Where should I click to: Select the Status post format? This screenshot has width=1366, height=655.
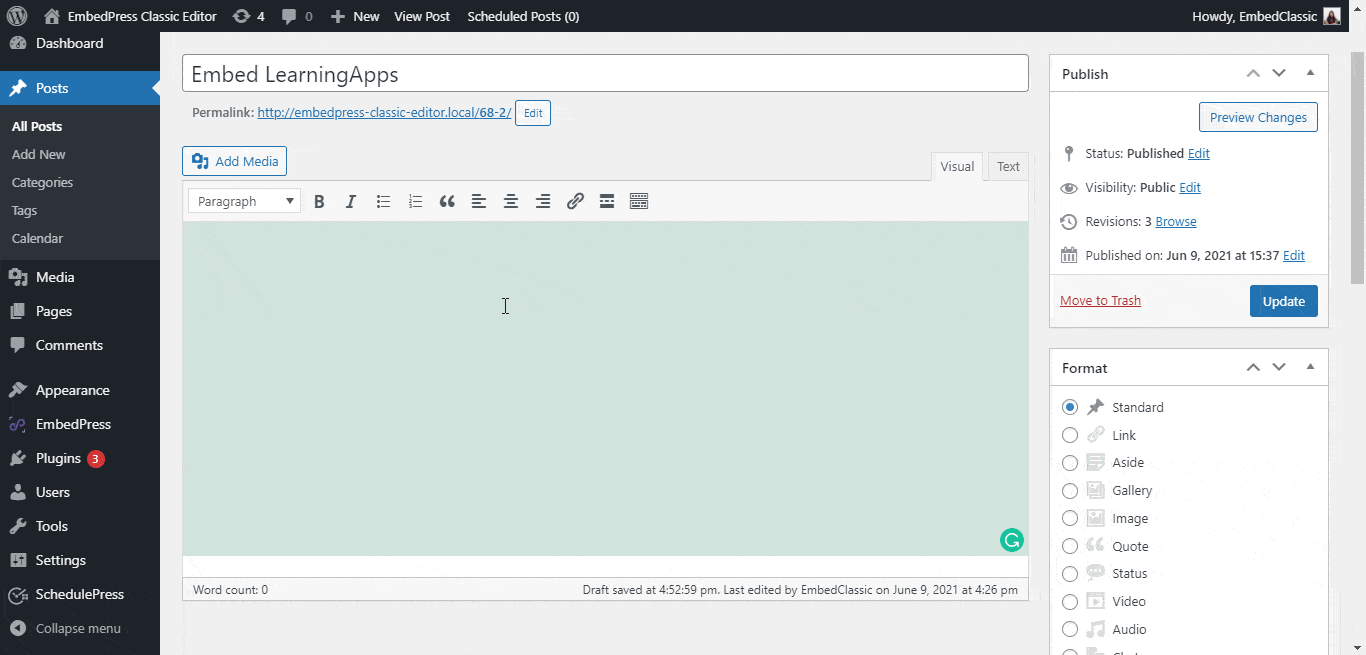1070,574
